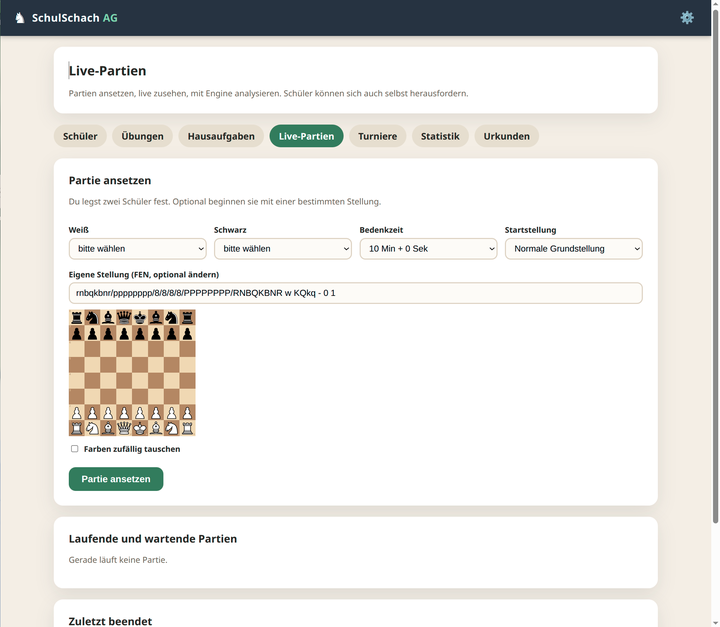Click the SchulSchach knight logo icon

pos(20,18)
